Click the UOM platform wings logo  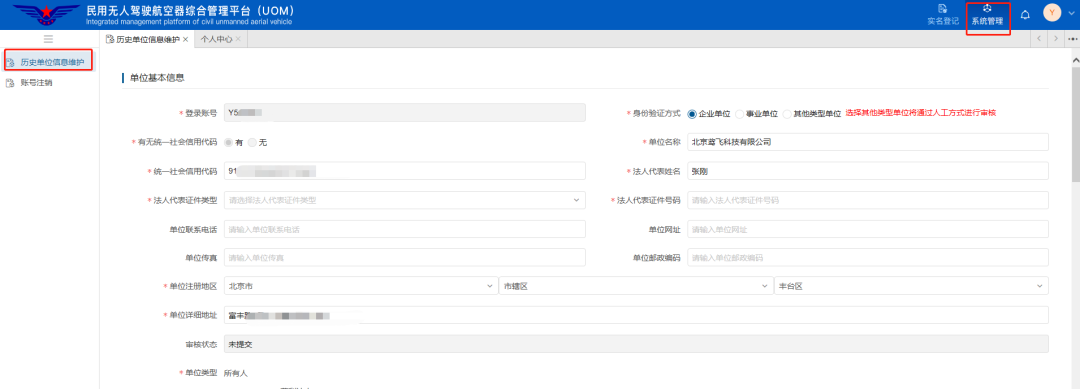tap(46, 14)
